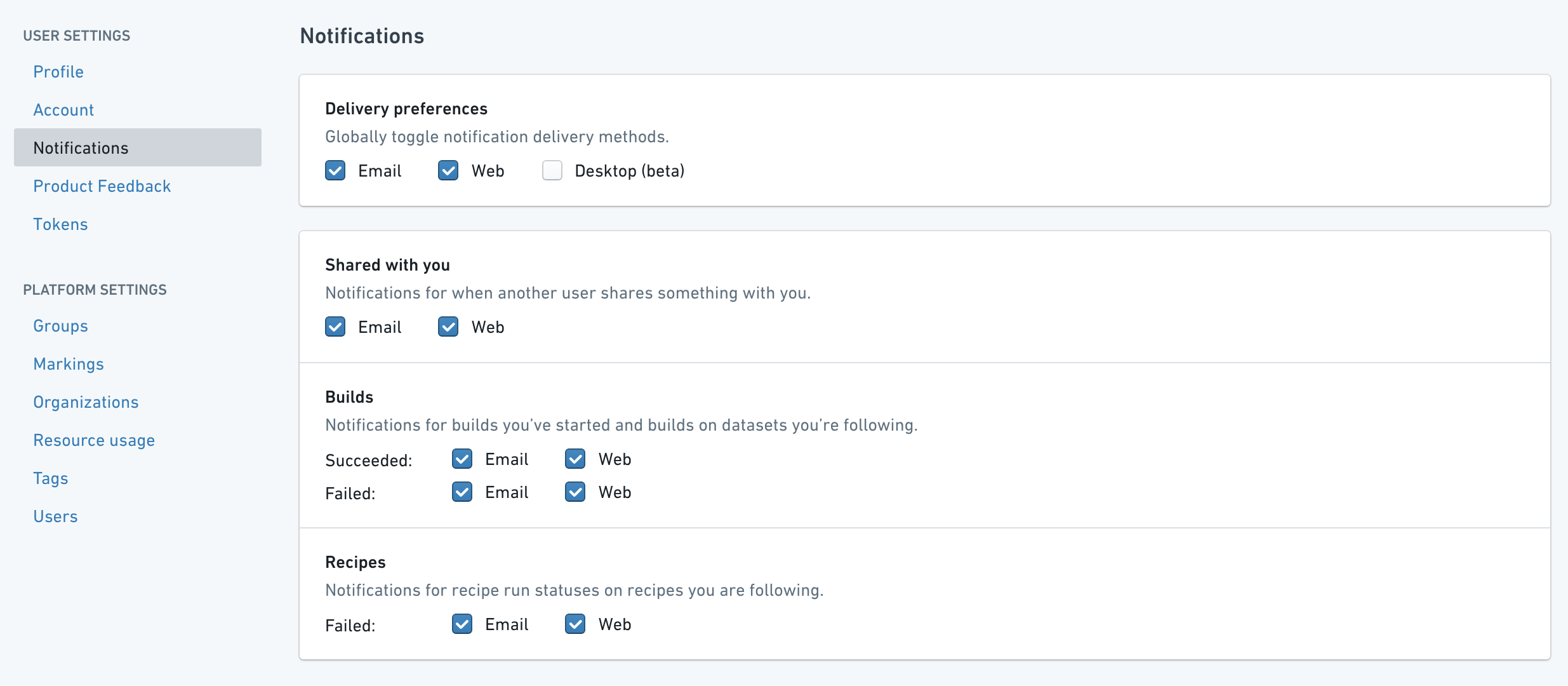
Task: Click 'Globally toggle notification delivery methods.' text
Action: (497, 137)
